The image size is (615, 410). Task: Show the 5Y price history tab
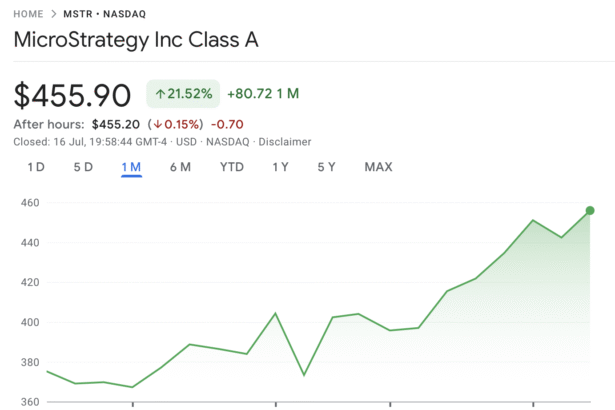(x=327, y=167)
